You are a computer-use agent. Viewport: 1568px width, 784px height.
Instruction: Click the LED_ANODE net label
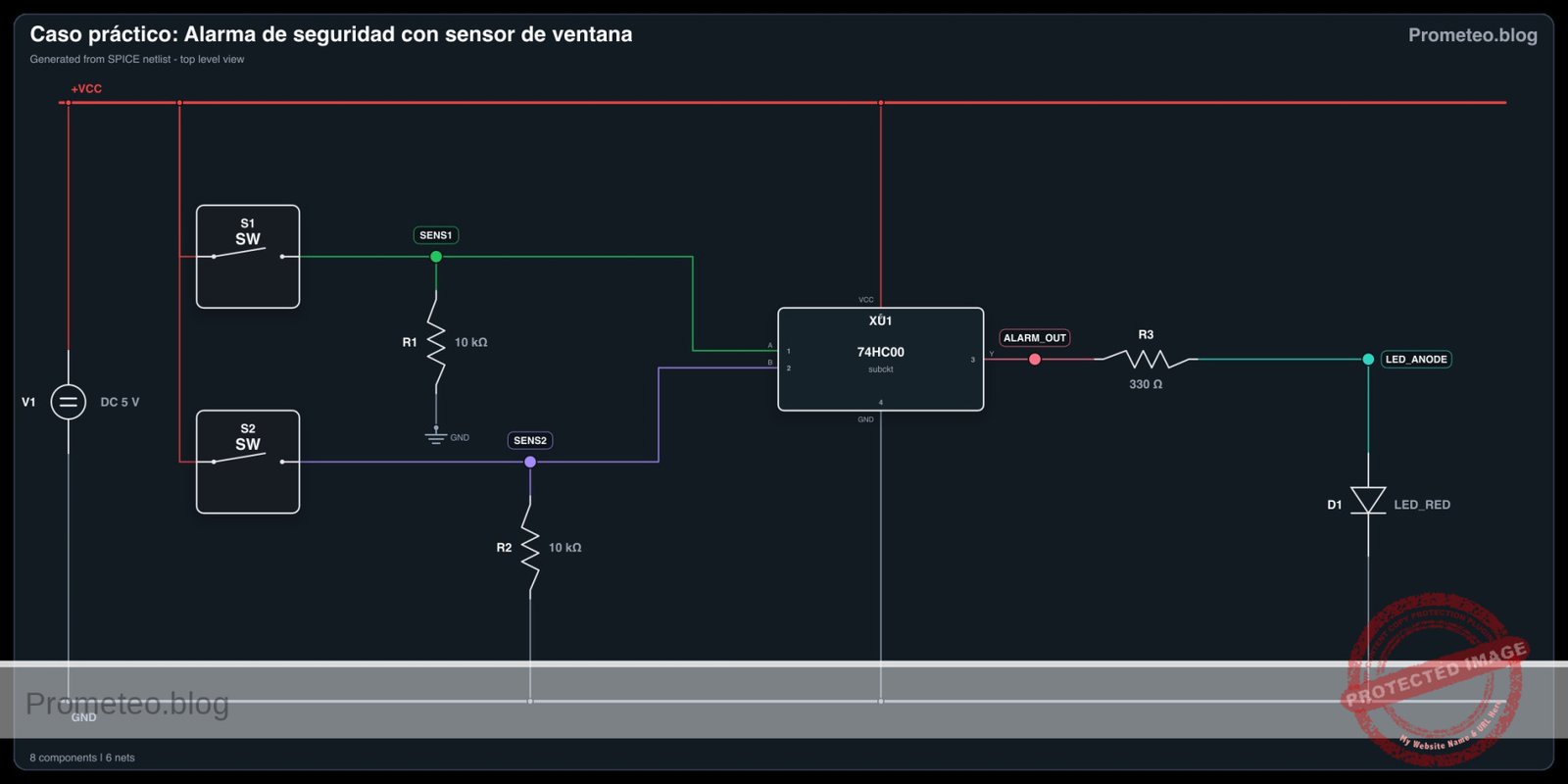pos(1416,359)
